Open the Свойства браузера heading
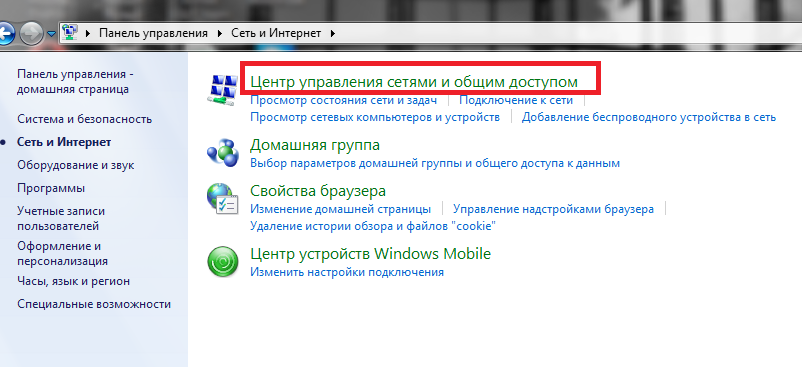The width and height of the screenshot is (802, 367). (x=318, y=191)
